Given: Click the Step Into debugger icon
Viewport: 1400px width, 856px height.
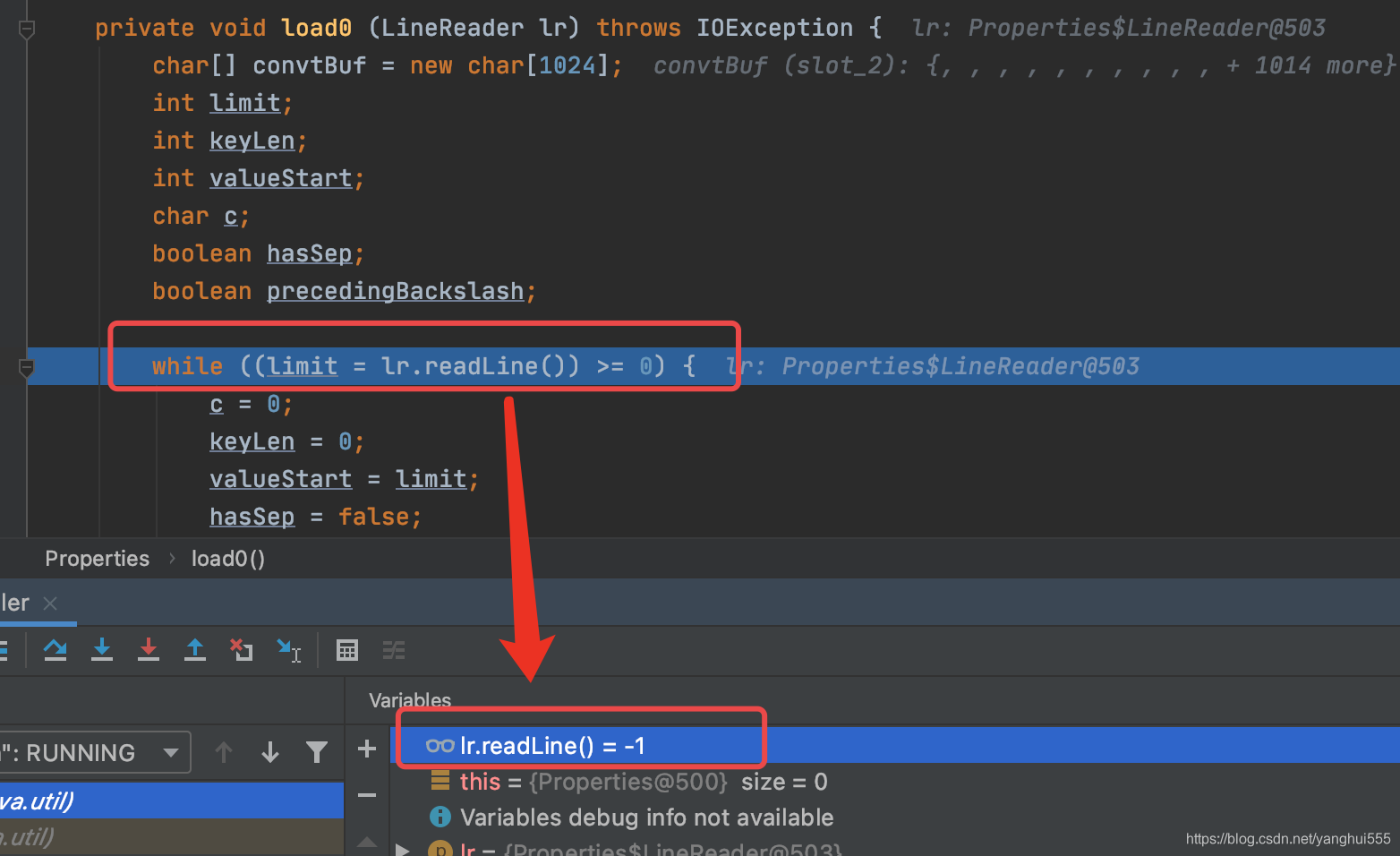Looking at the screenshot, I should click(102, 650).
